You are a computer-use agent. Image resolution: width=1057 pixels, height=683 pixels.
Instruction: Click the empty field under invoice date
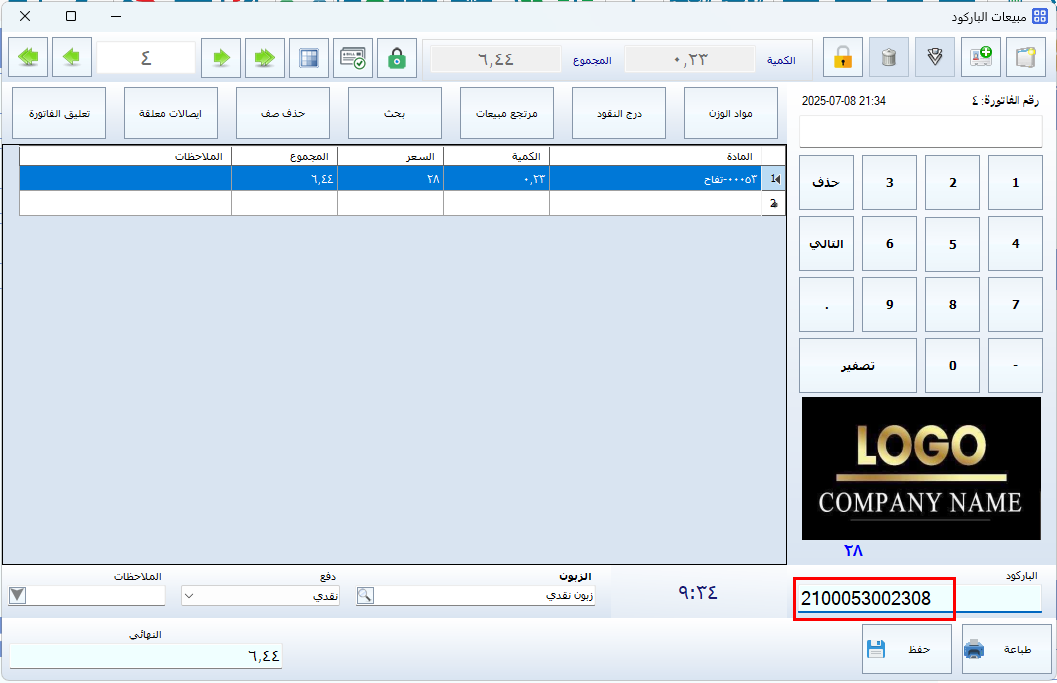tap(921, 131)
